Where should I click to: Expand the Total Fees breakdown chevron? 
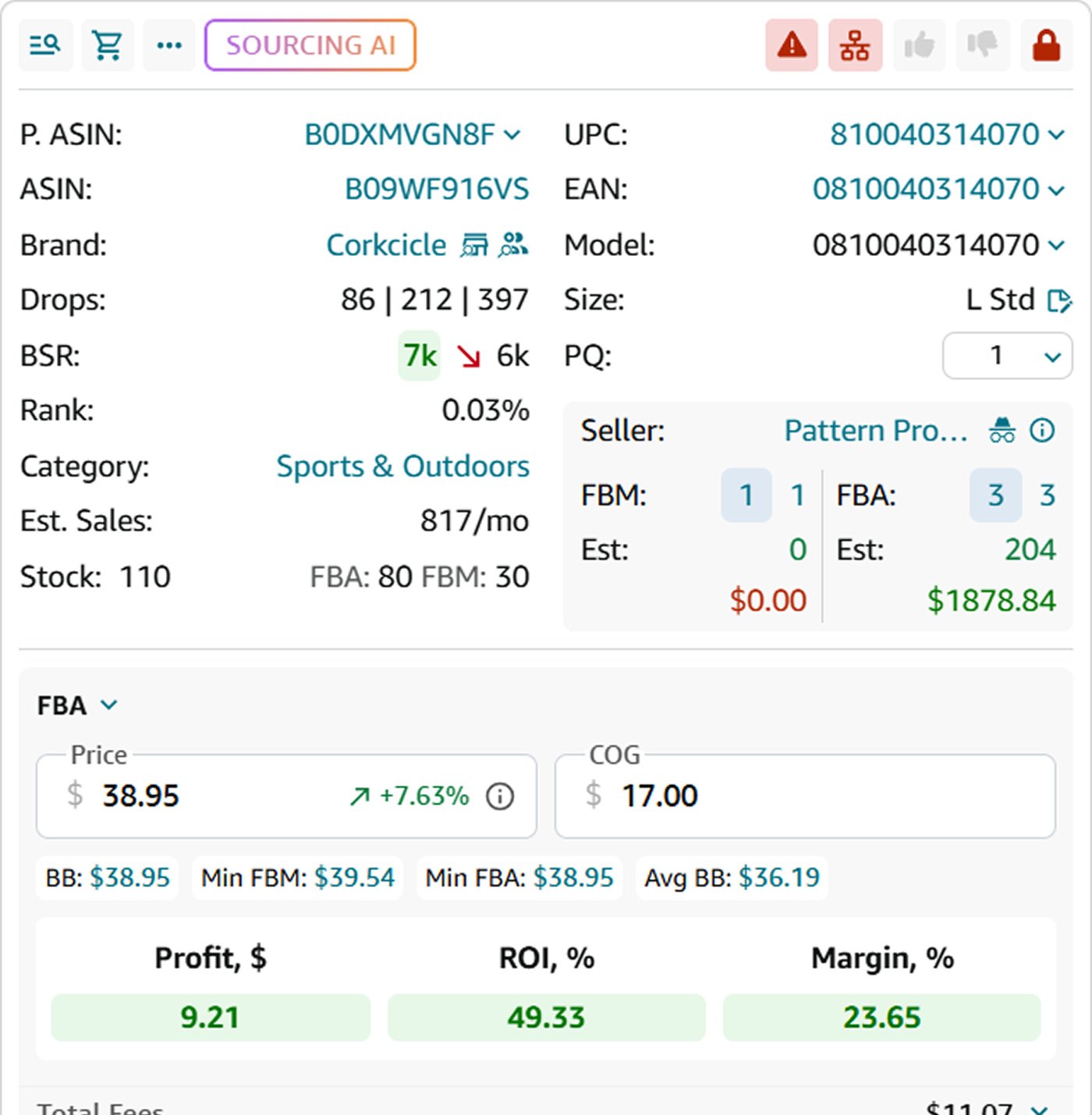(1039, 1108)
